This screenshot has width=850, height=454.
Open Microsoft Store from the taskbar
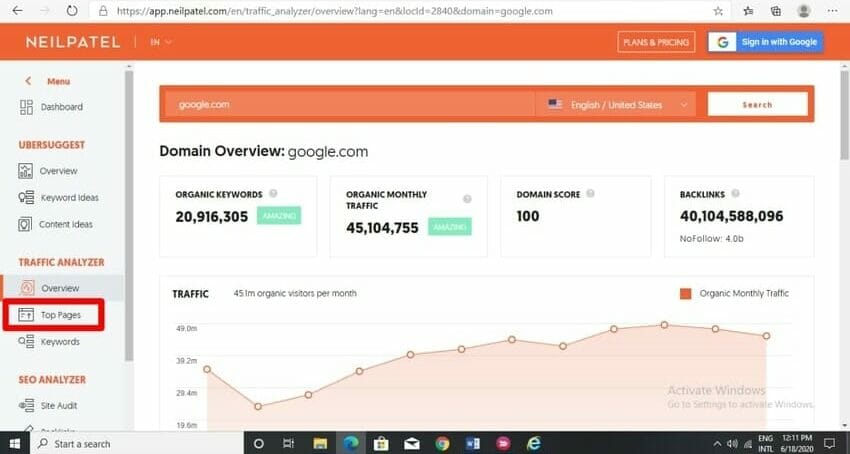[x=381, y=444]
